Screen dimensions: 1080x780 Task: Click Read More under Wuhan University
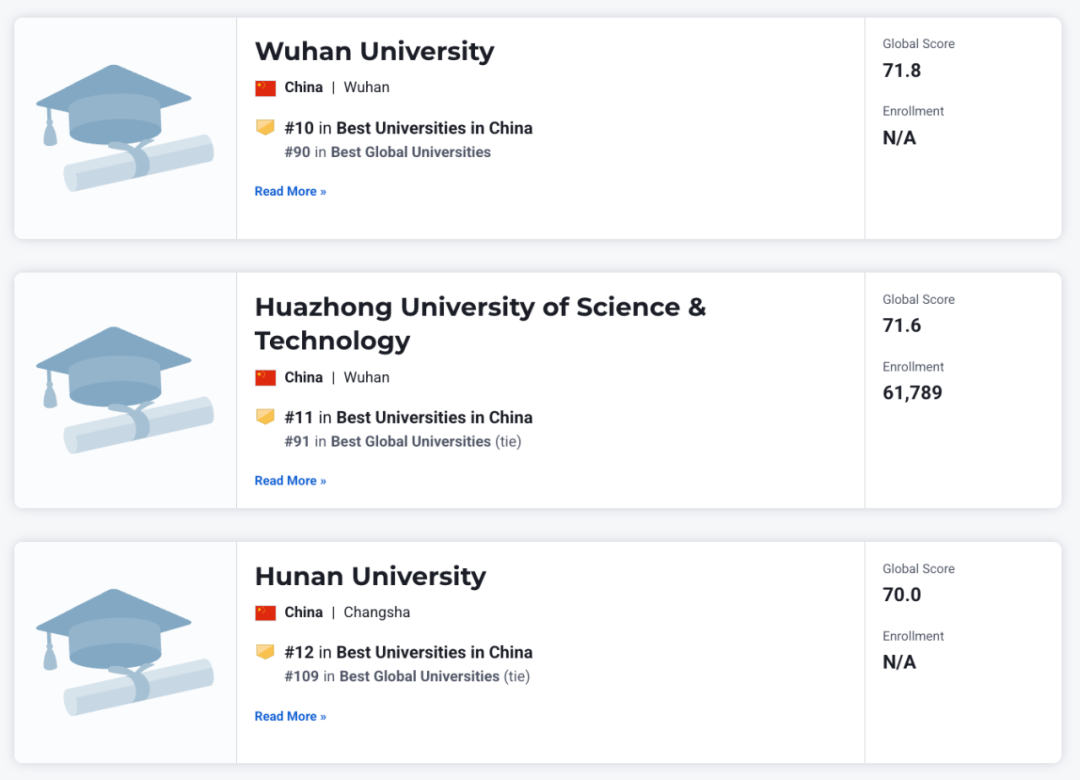(x=290, y=192)
